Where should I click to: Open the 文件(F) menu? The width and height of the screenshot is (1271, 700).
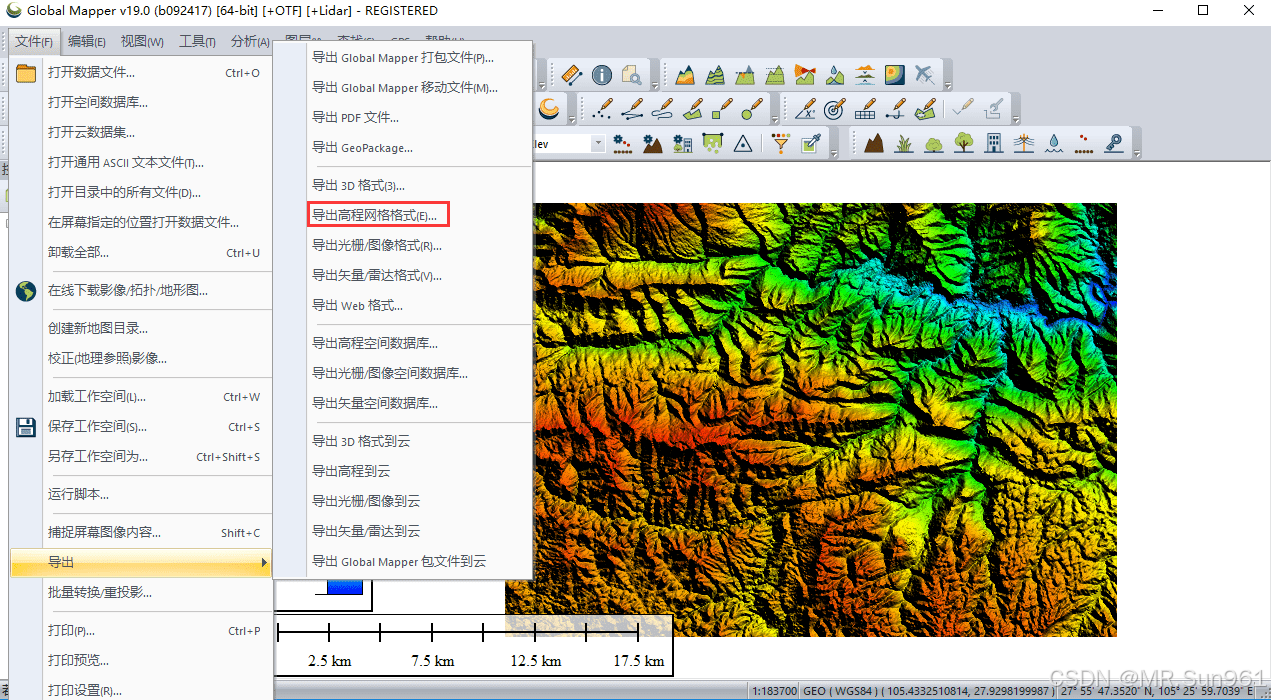pyautogui.click(x=34, y=41)
